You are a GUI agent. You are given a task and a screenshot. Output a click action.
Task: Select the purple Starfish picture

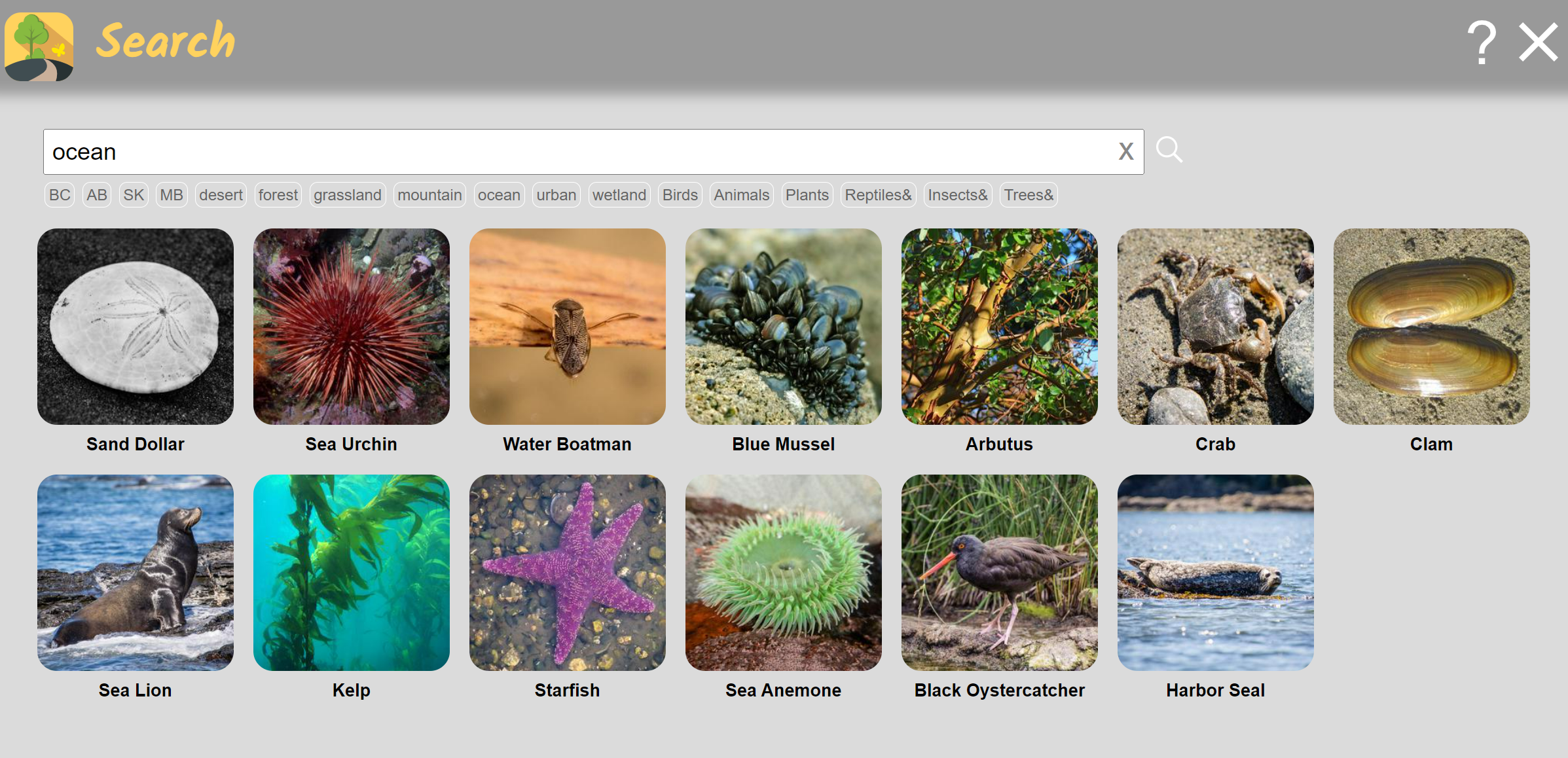pos(568,573)
